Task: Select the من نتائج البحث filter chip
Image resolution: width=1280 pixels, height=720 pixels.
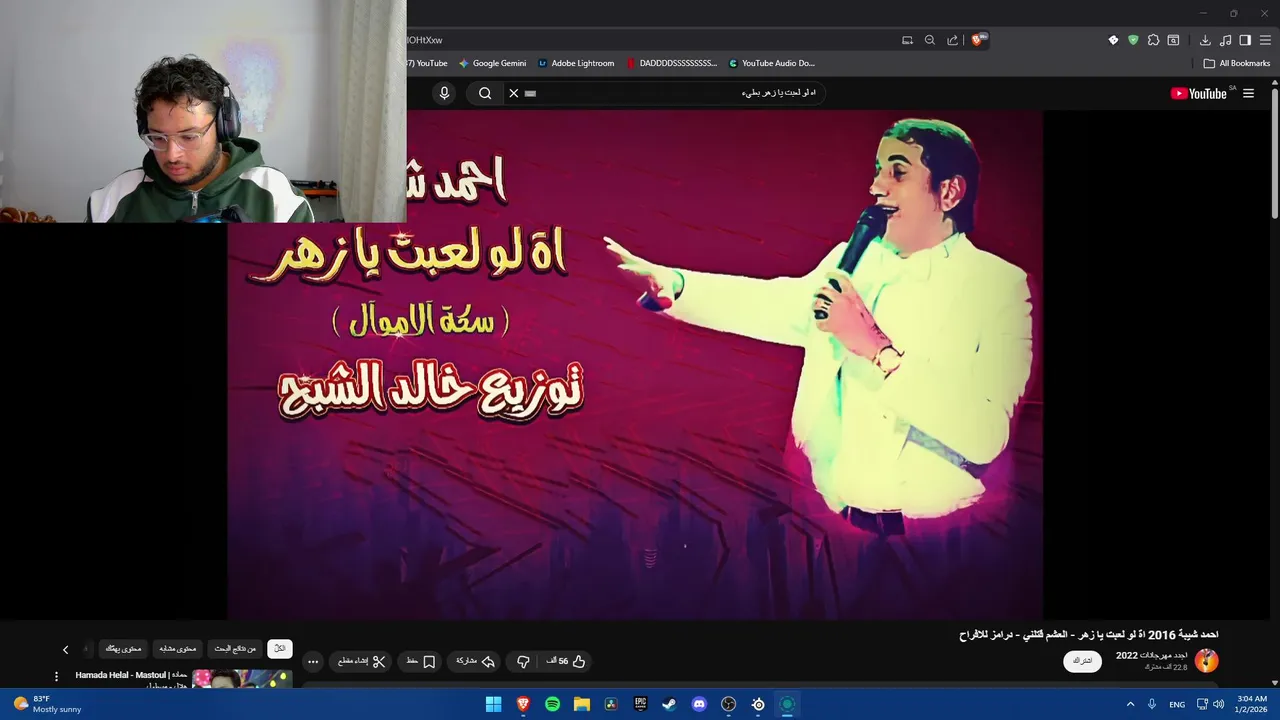Action: click(x=235, y=648)
